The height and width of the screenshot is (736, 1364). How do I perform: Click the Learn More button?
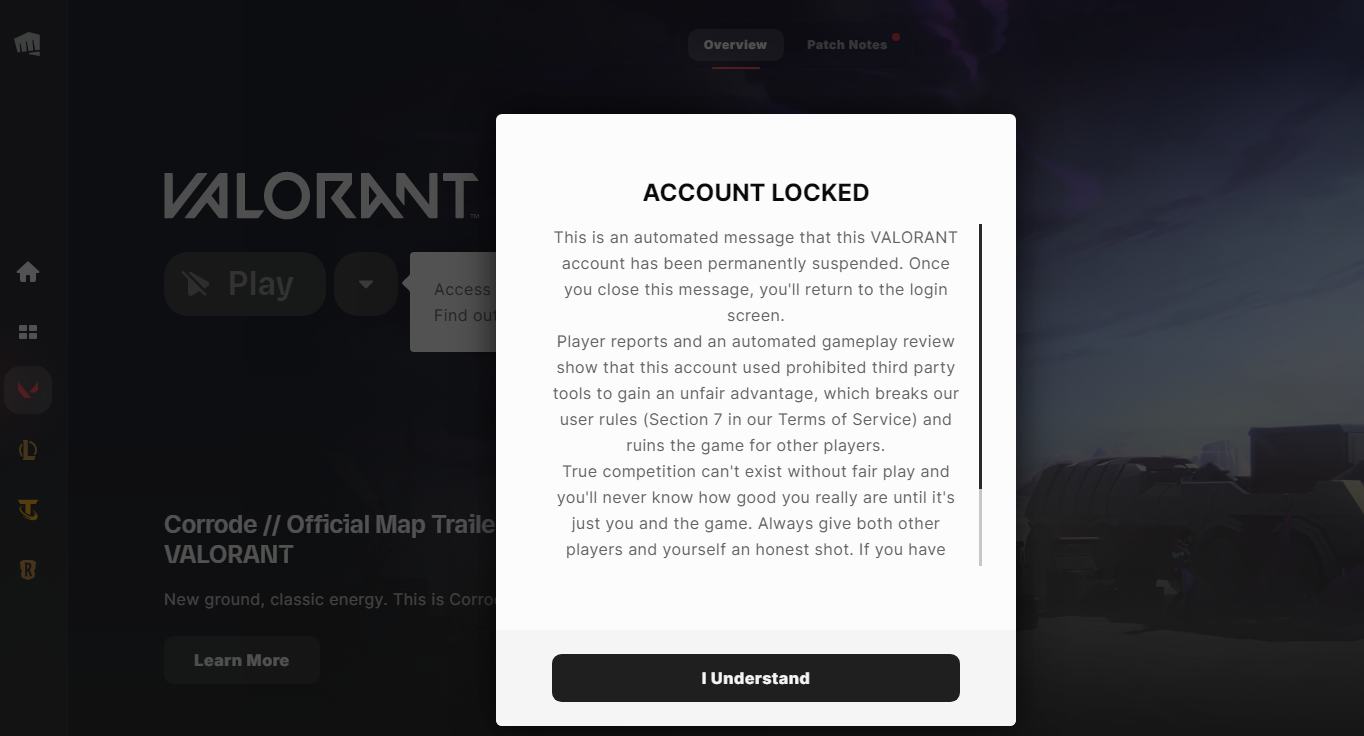click(241, 660)
